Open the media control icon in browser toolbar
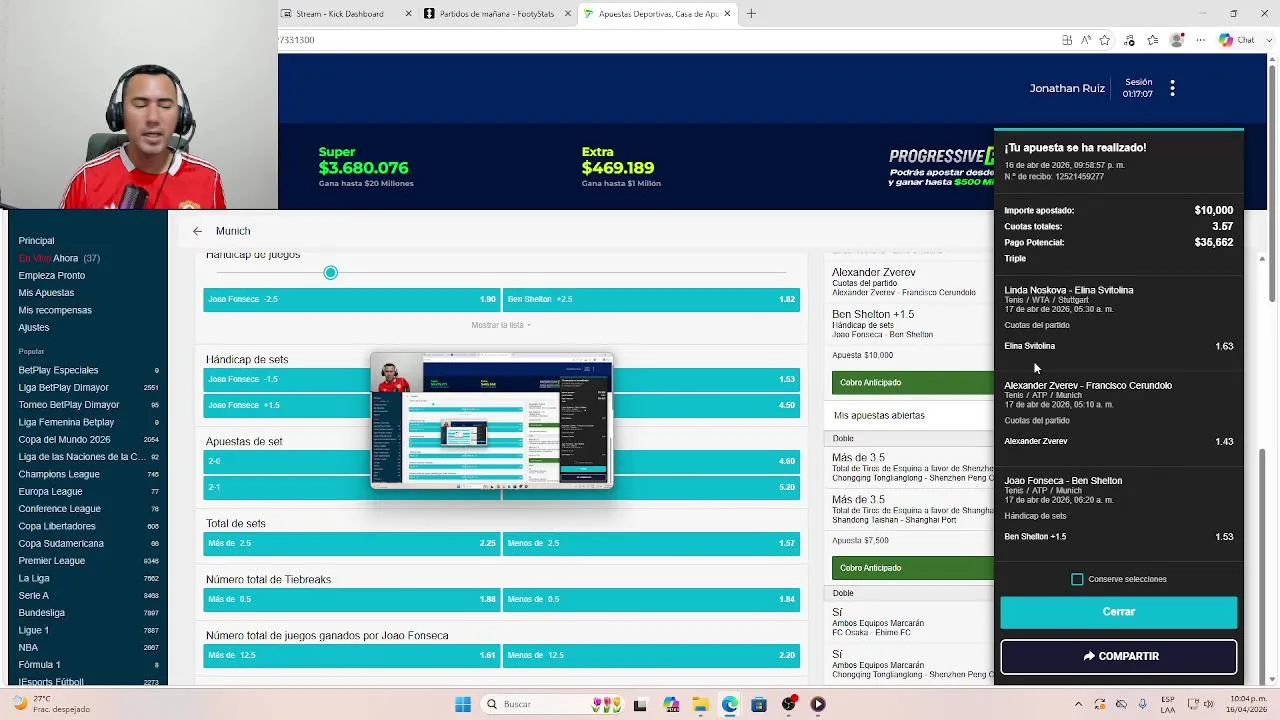This screenshot has height=720, width=1280. [x=1129, y=40]
